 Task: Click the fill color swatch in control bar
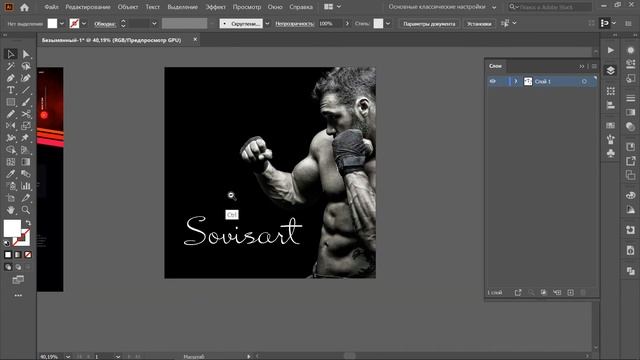[x=52, y=24]
